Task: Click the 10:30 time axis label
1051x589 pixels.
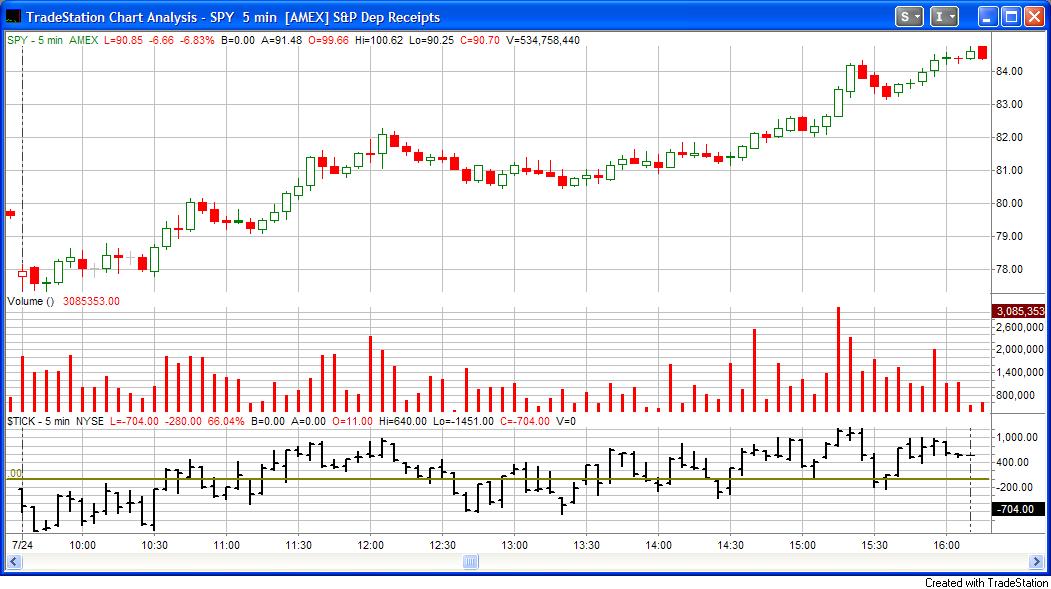Action: pyautogui.click(x=154, y=545)
